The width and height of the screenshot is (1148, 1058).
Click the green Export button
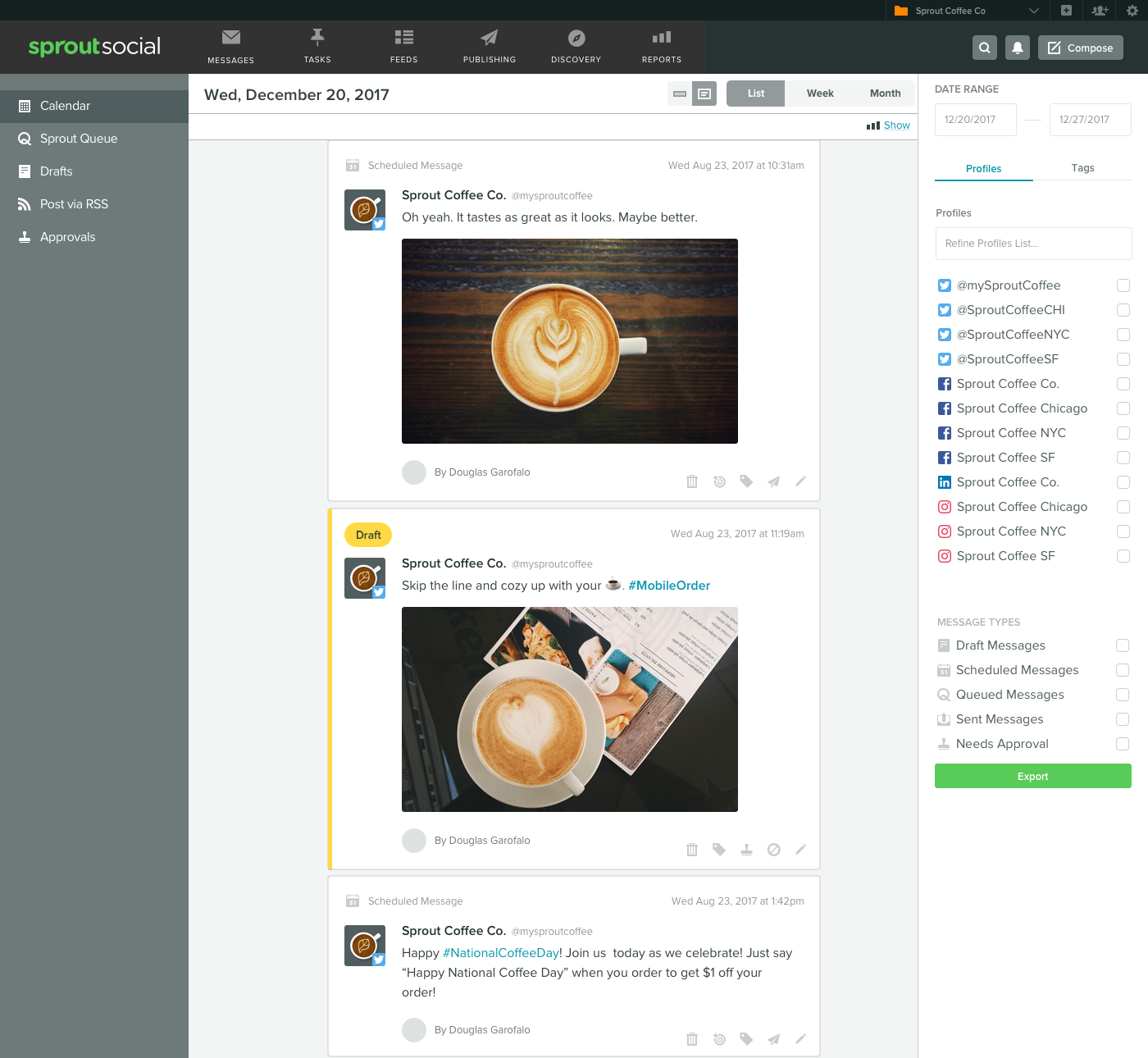pyautogui.click(x=1033, y=776)
